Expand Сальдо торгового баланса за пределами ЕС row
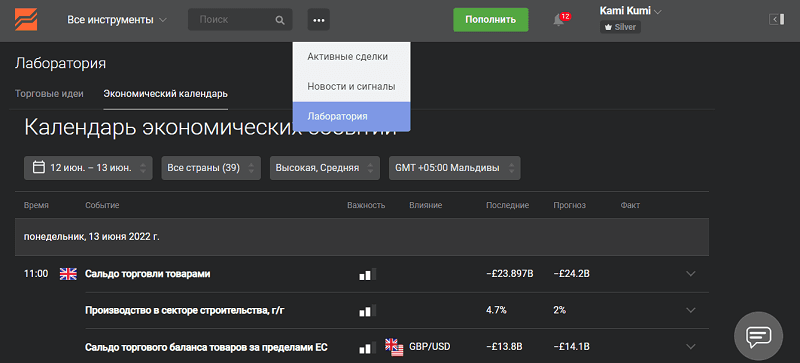Screen dimensions: 800x363 691,347
